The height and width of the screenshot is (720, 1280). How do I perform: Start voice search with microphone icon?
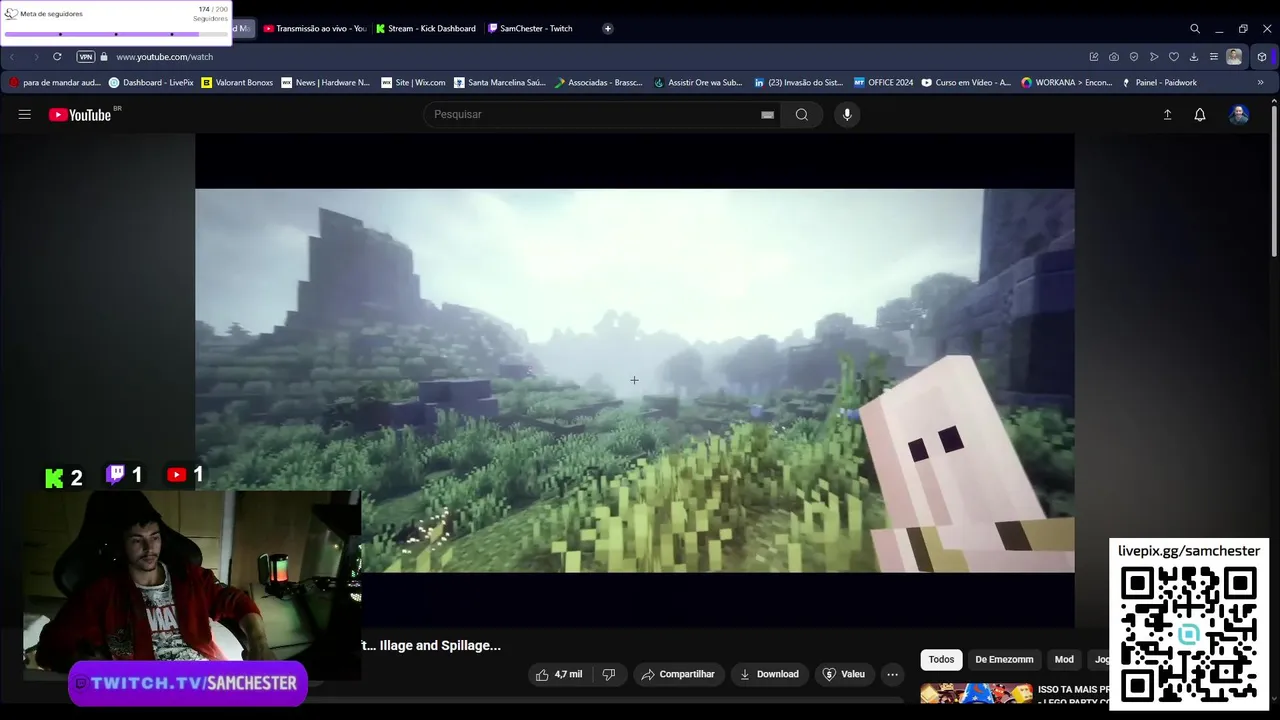(847, 115)
